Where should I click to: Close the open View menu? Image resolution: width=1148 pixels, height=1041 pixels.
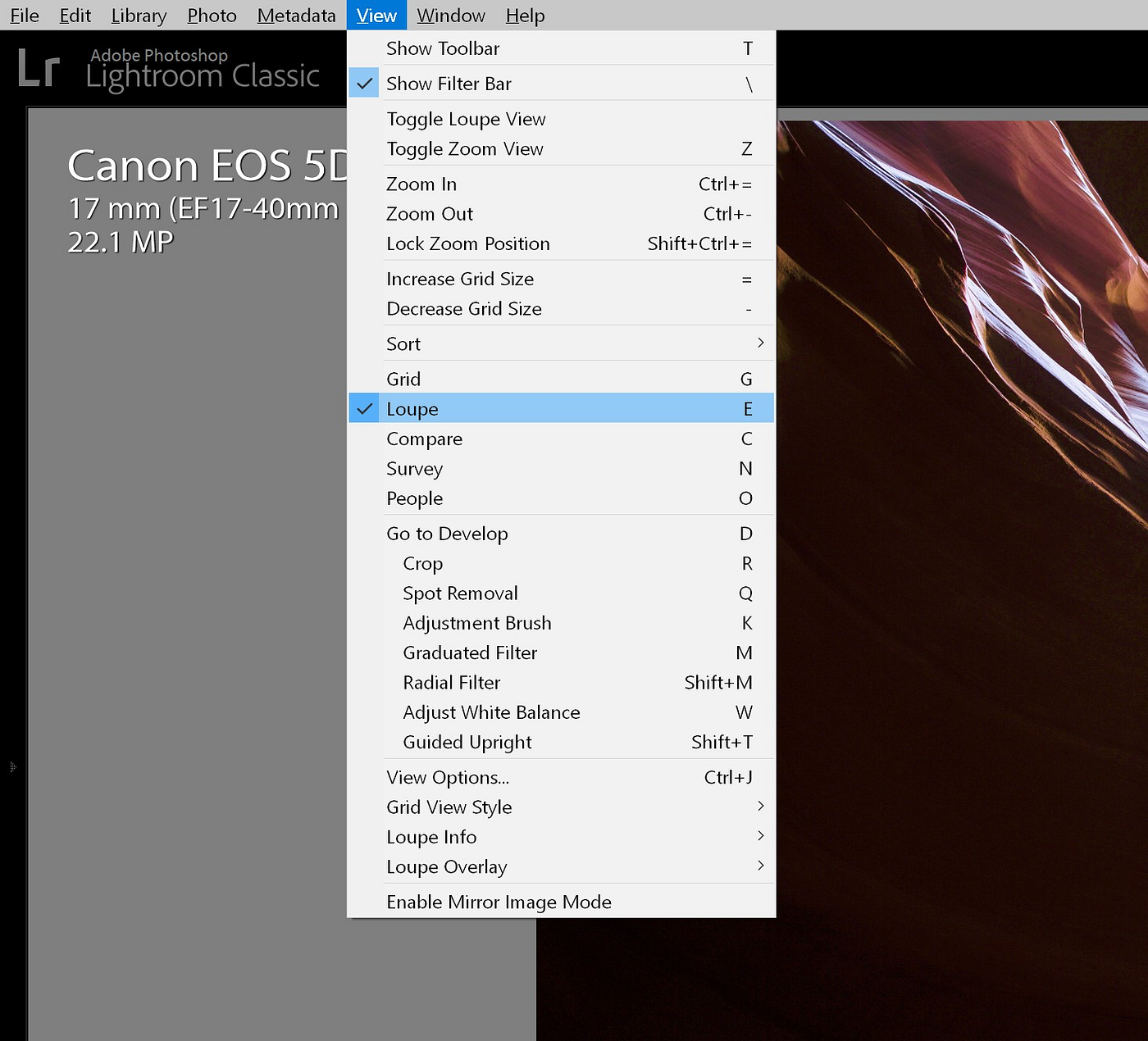[376, 16]
